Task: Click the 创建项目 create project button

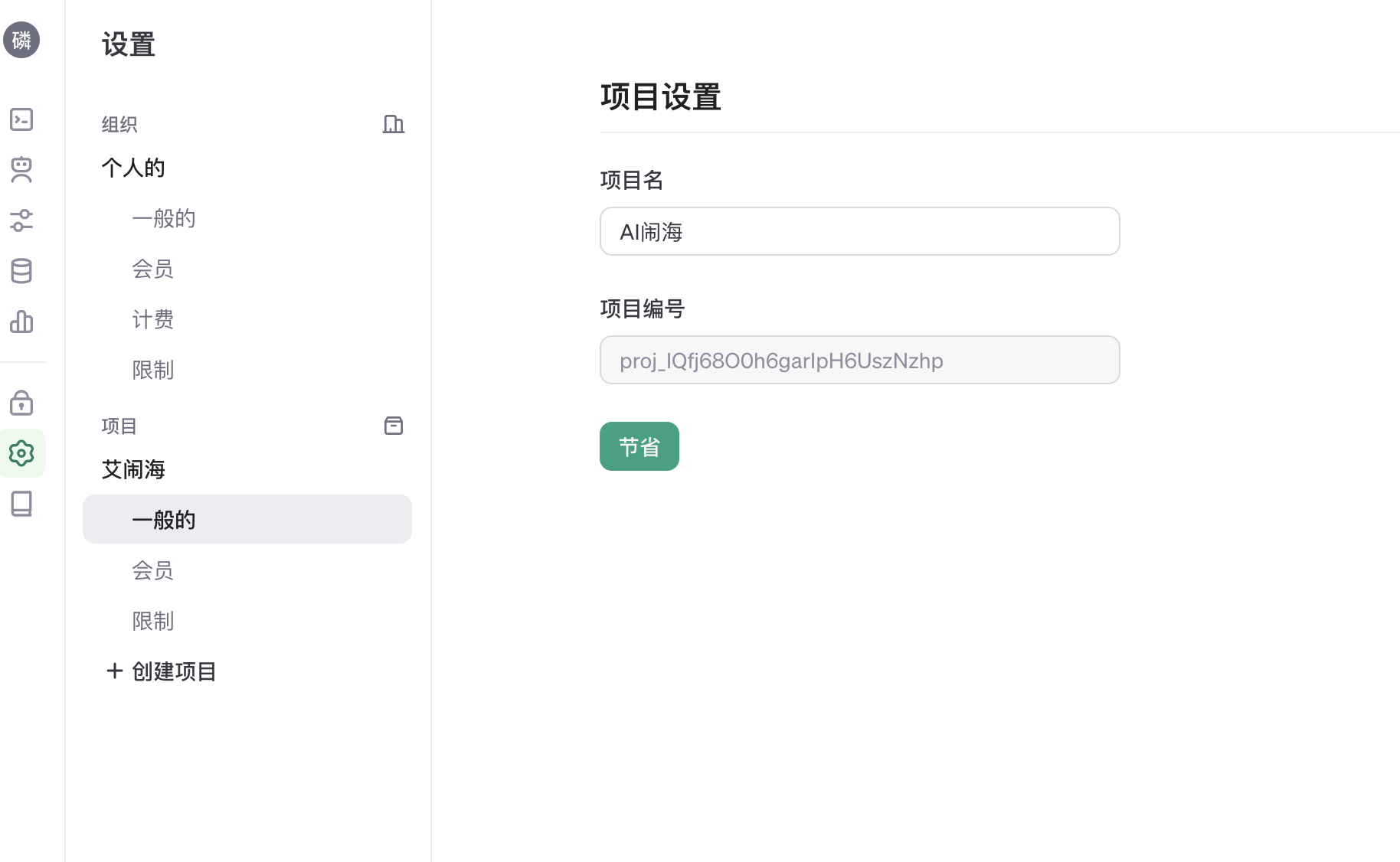Action: pyautogui.click(x=161, y=671)
